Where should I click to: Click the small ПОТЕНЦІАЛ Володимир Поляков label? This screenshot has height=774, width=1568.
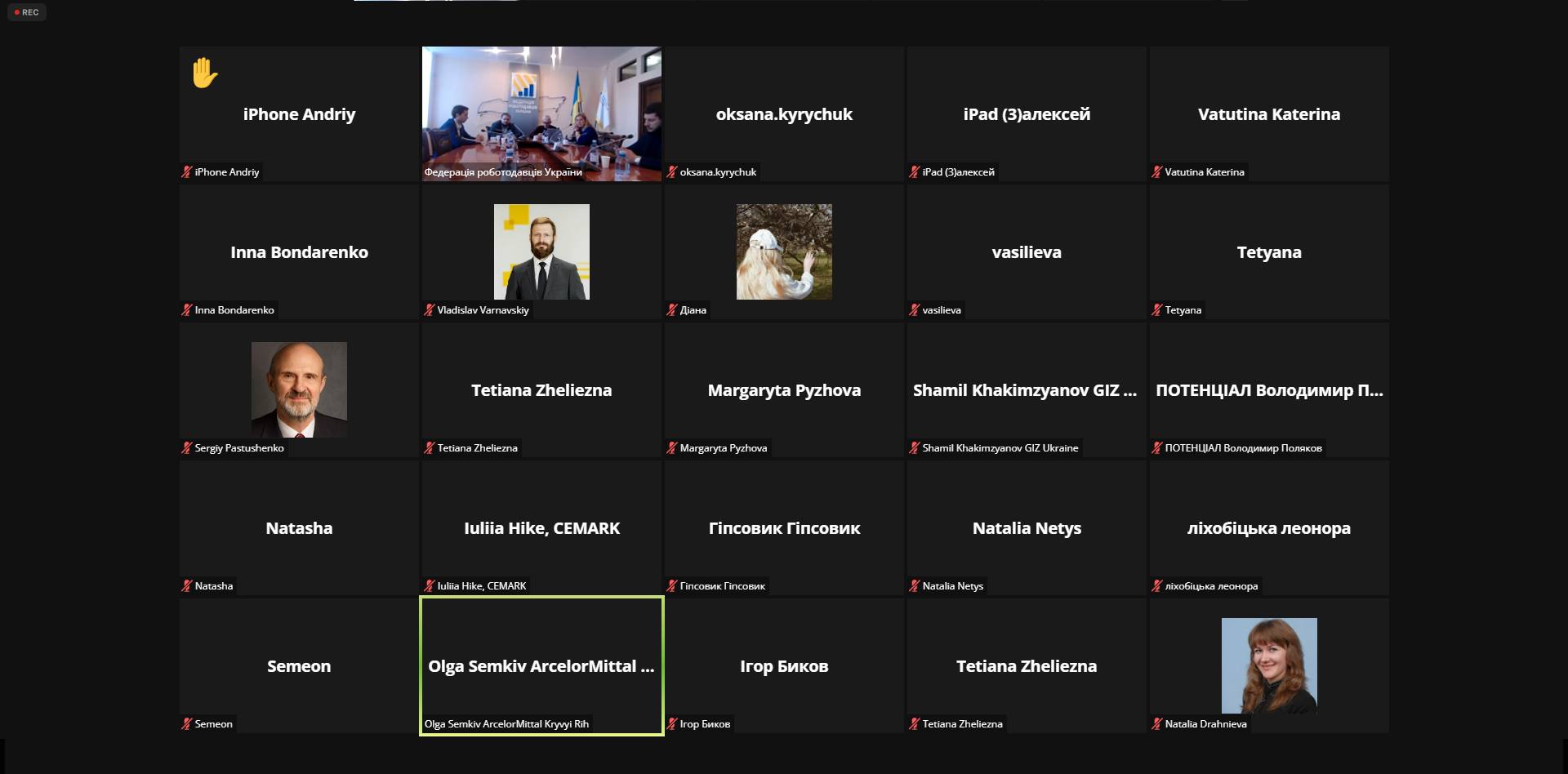(x=1243, y=448)
